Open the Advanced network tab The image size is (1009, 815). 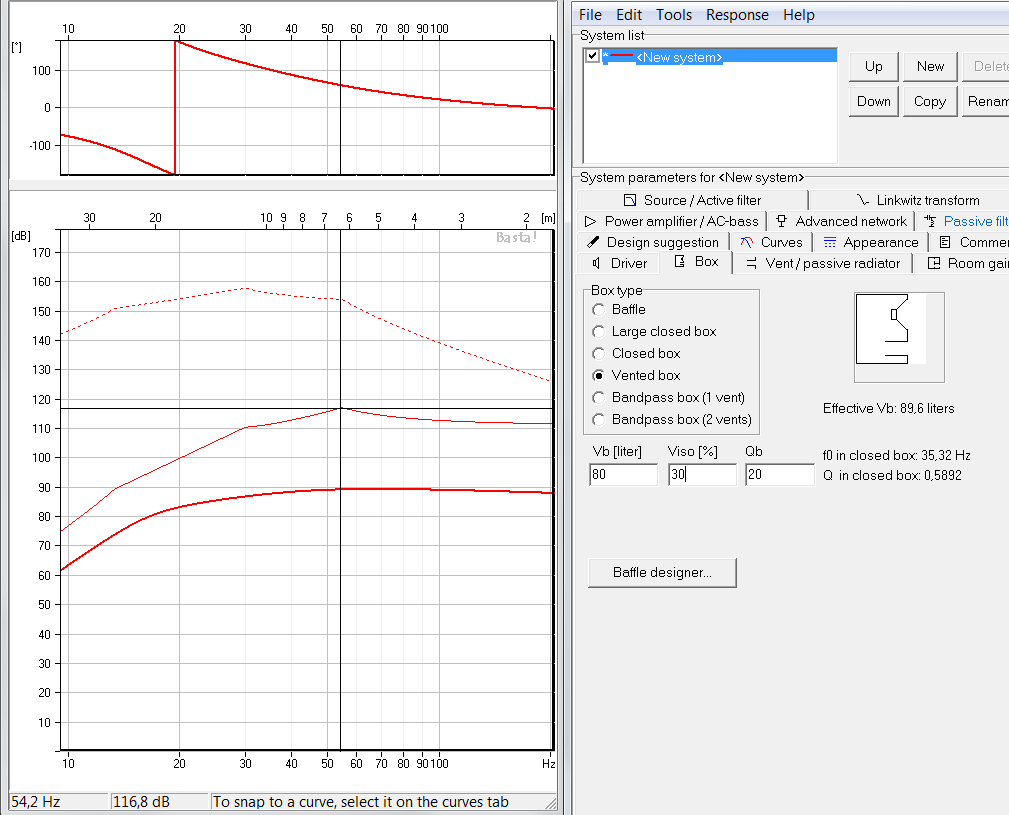841,221
